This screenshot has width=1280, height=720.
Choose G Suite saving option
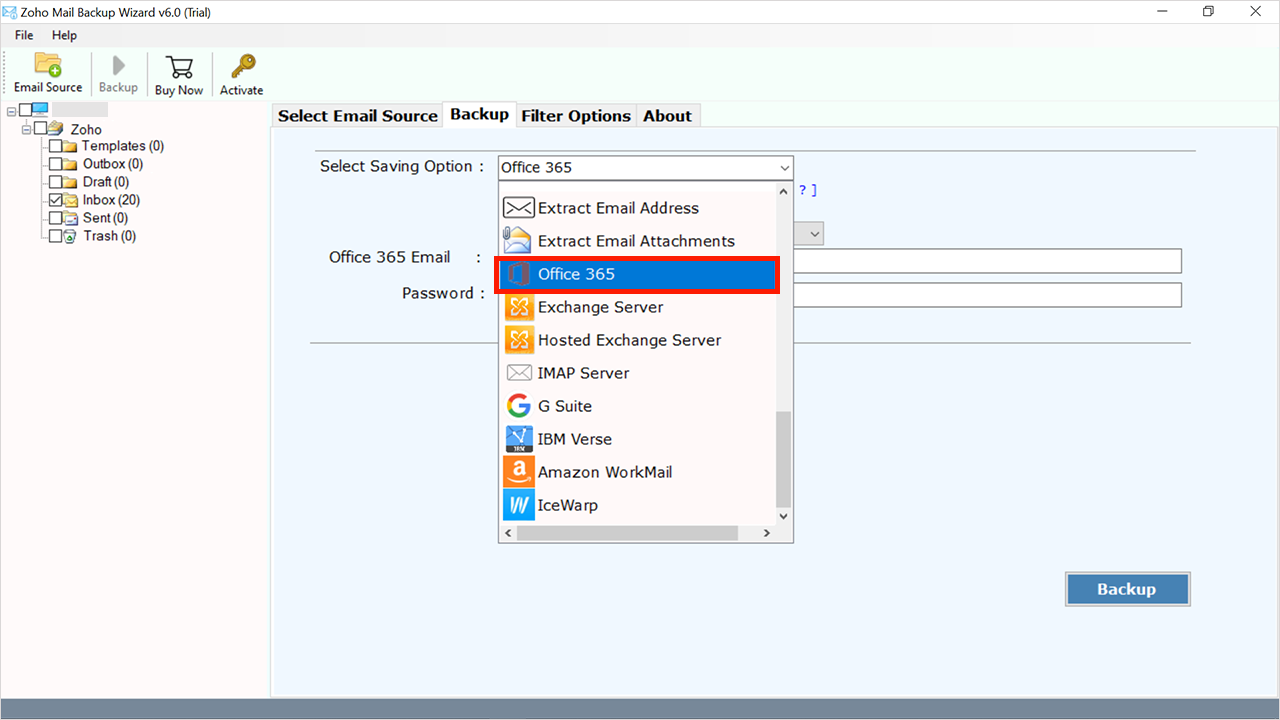click(637, 406)
